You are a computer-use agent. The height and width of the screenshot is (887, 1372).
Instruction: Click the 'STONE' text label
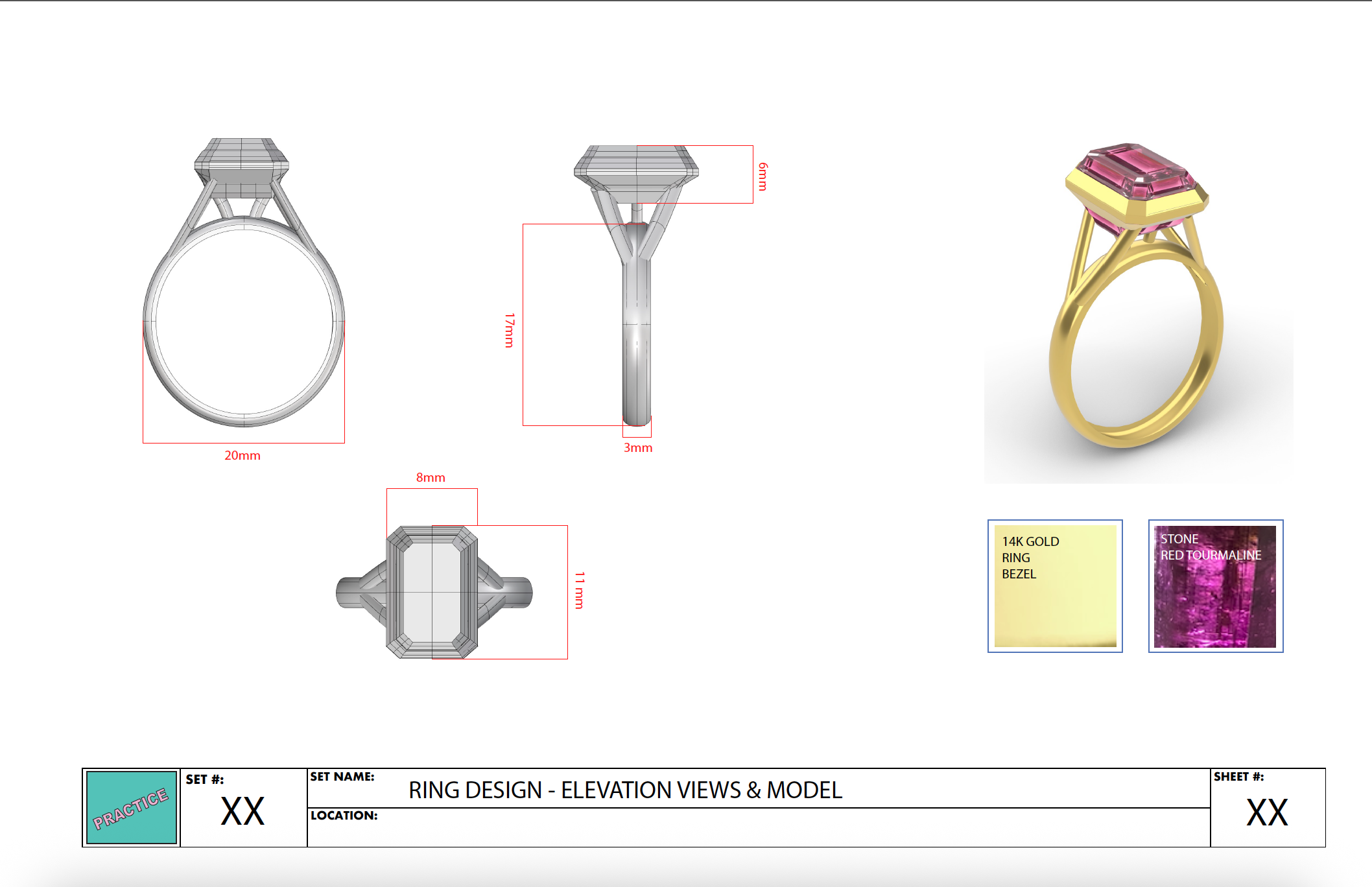(1179, 539)
